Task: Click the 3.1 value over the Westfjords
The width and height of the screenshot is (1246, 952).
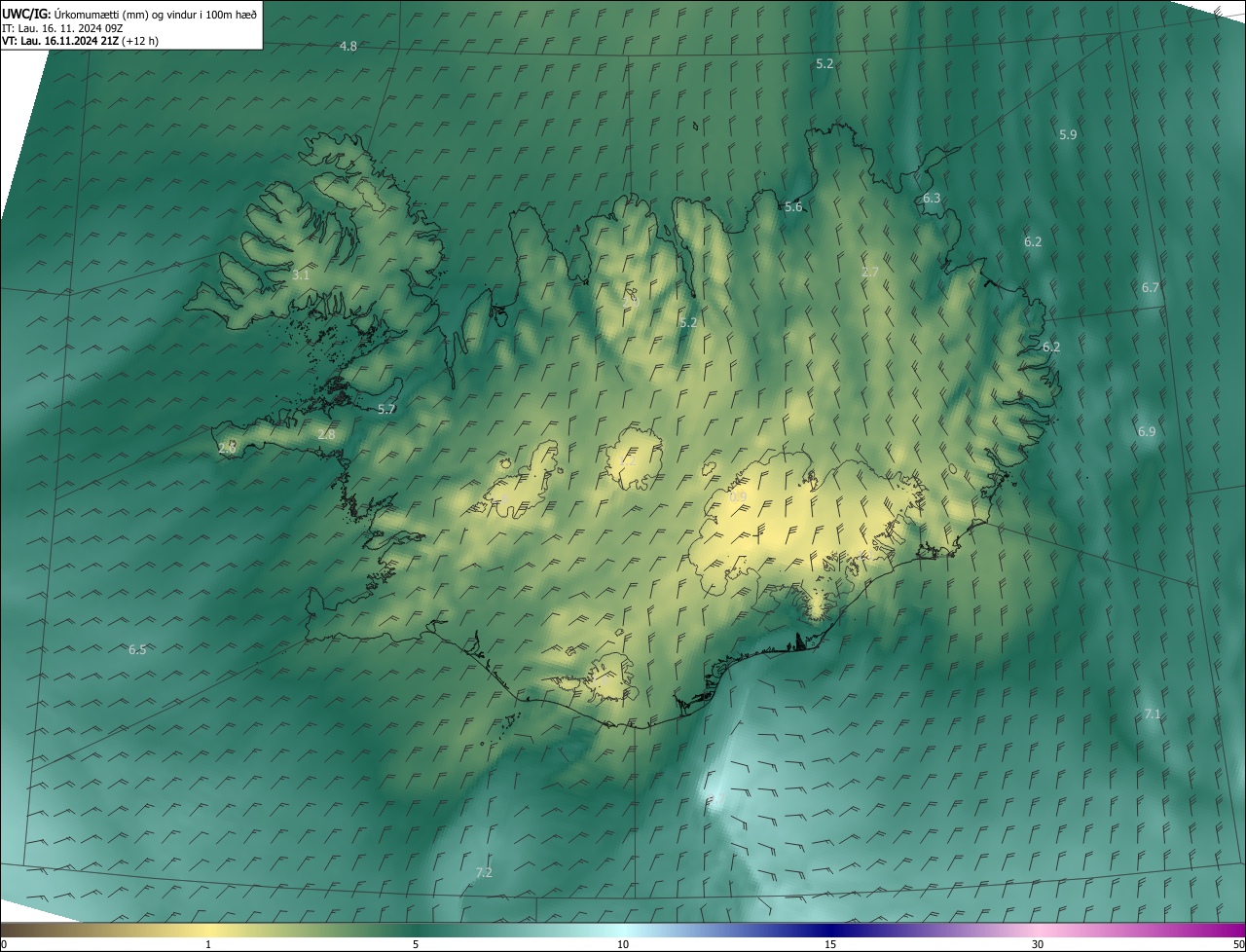Action: [301, 275]
